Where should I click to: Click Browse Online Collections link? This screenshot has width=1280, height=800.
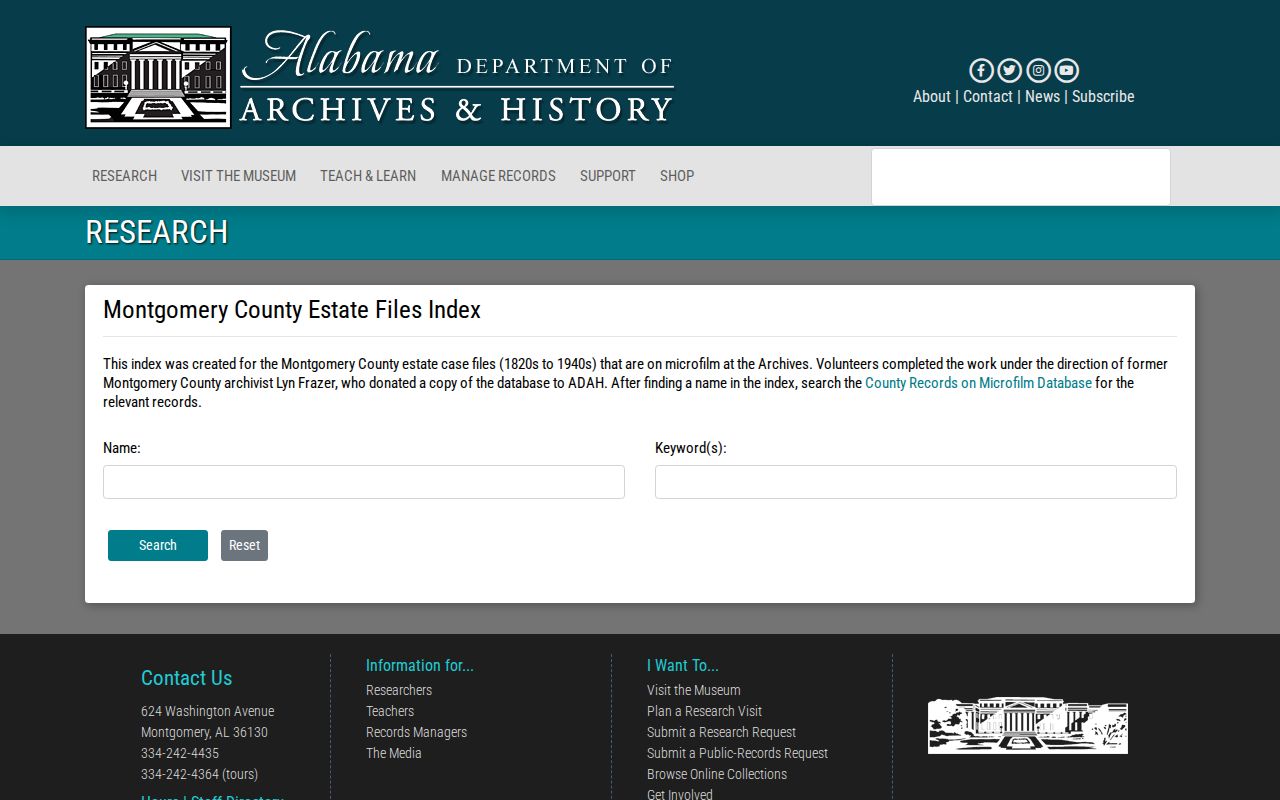point(717,774)
